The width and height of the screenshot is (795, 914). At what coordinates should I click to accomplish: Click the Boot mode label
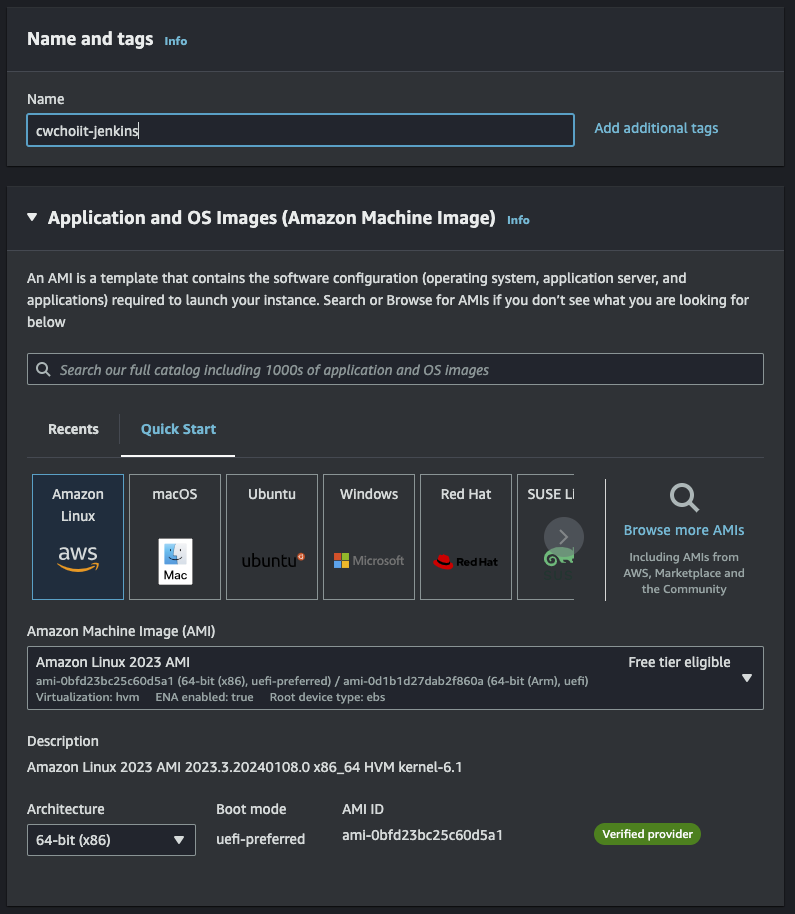251,809
